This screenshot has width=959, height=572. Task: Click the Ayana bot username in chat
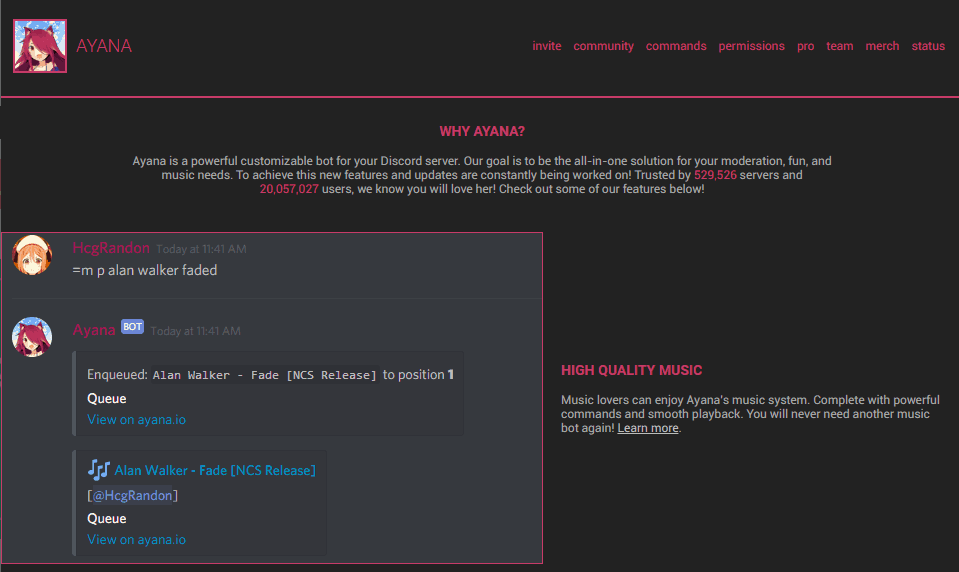(x=94, y=330)
